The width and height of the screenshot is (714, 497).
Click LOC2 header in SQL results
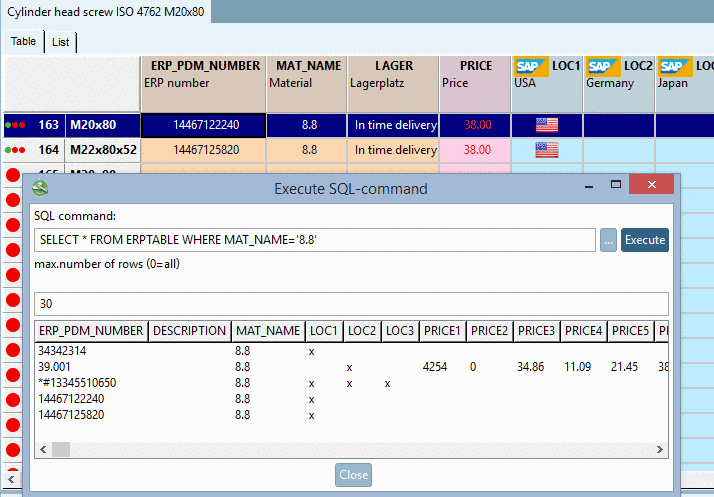click(362, 331)
